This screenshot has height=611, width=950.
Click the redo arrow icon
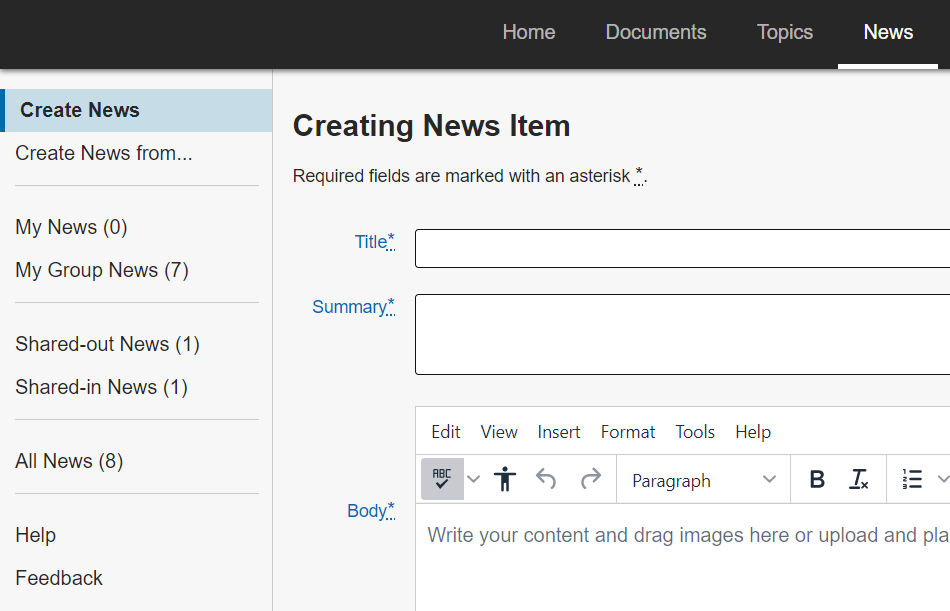point(591,479)
